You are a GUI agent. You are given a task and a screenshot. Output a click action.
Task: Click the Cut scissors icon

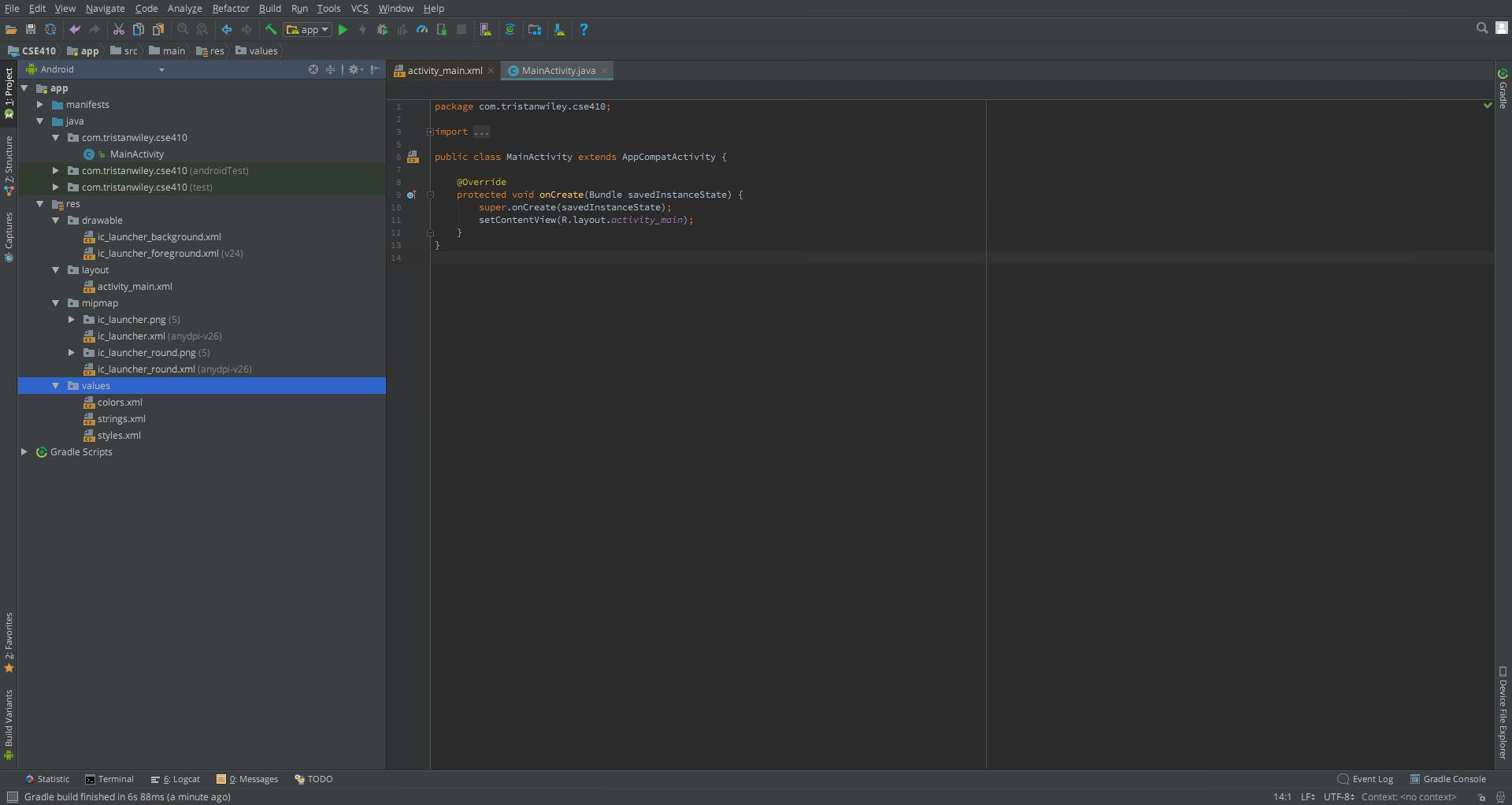click(x=118, y=30)
